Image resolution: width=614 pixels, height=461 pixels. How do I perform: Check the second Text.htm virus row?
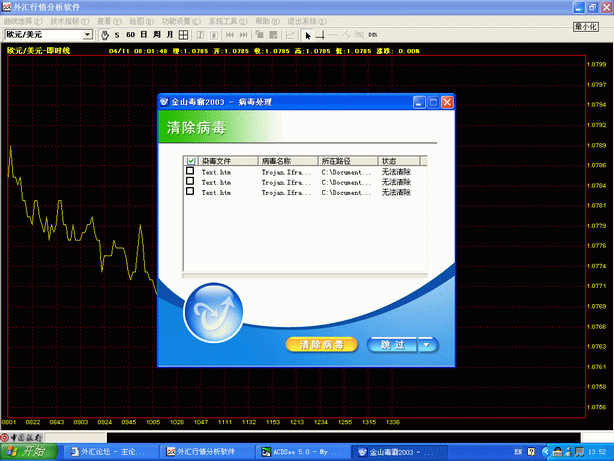point(190,181)
